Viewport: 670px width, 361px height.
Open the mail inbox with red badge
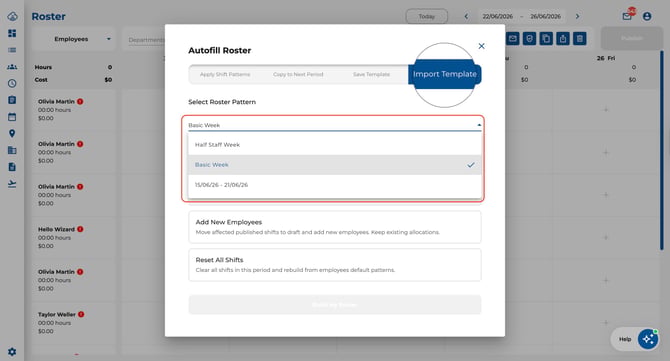[627, 15]
